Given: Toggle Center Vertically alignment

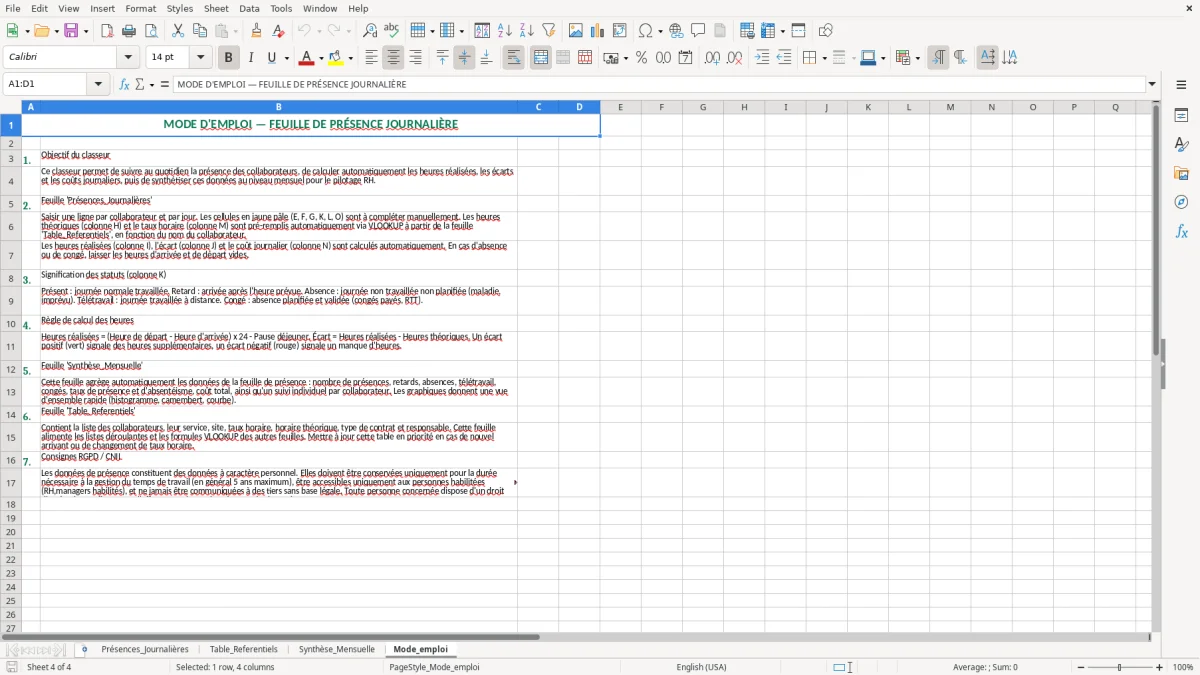Looking at the screenshot, I should pos(464,58).
